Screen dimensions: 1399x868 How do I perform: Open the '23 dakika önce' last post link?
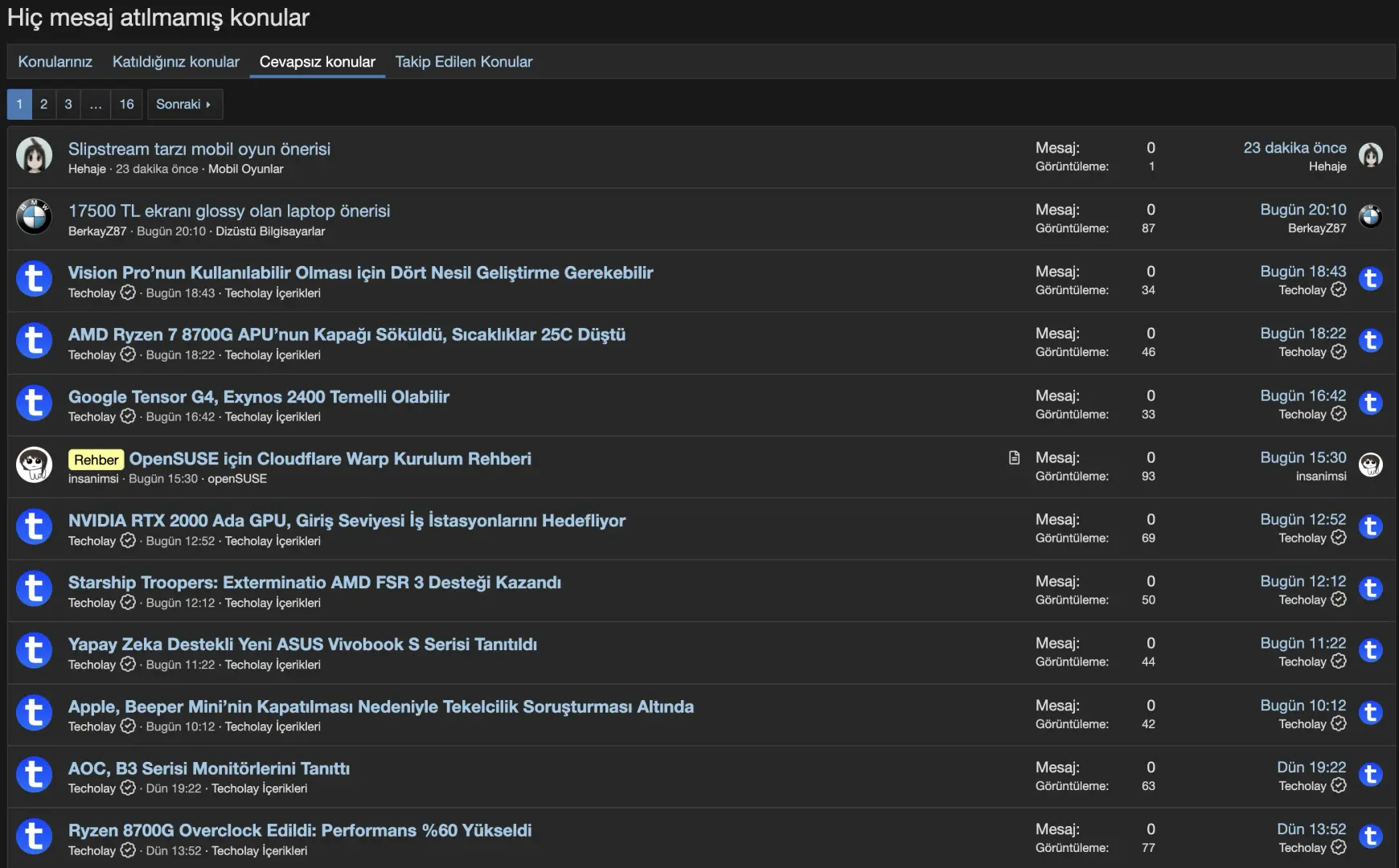[1294, 148]
